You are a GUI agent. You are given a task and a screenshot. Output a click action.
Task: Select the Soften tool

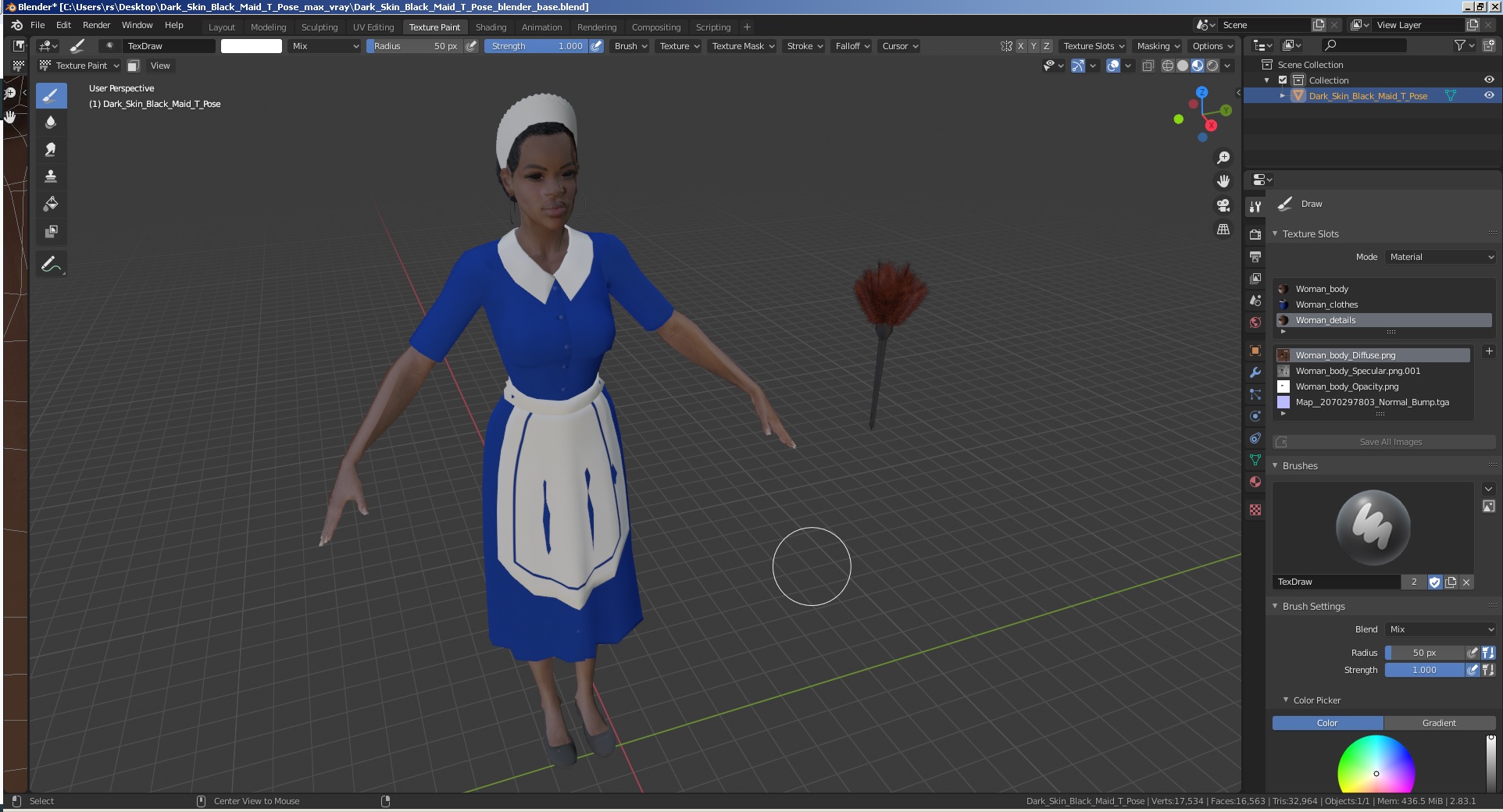[51, 122]
